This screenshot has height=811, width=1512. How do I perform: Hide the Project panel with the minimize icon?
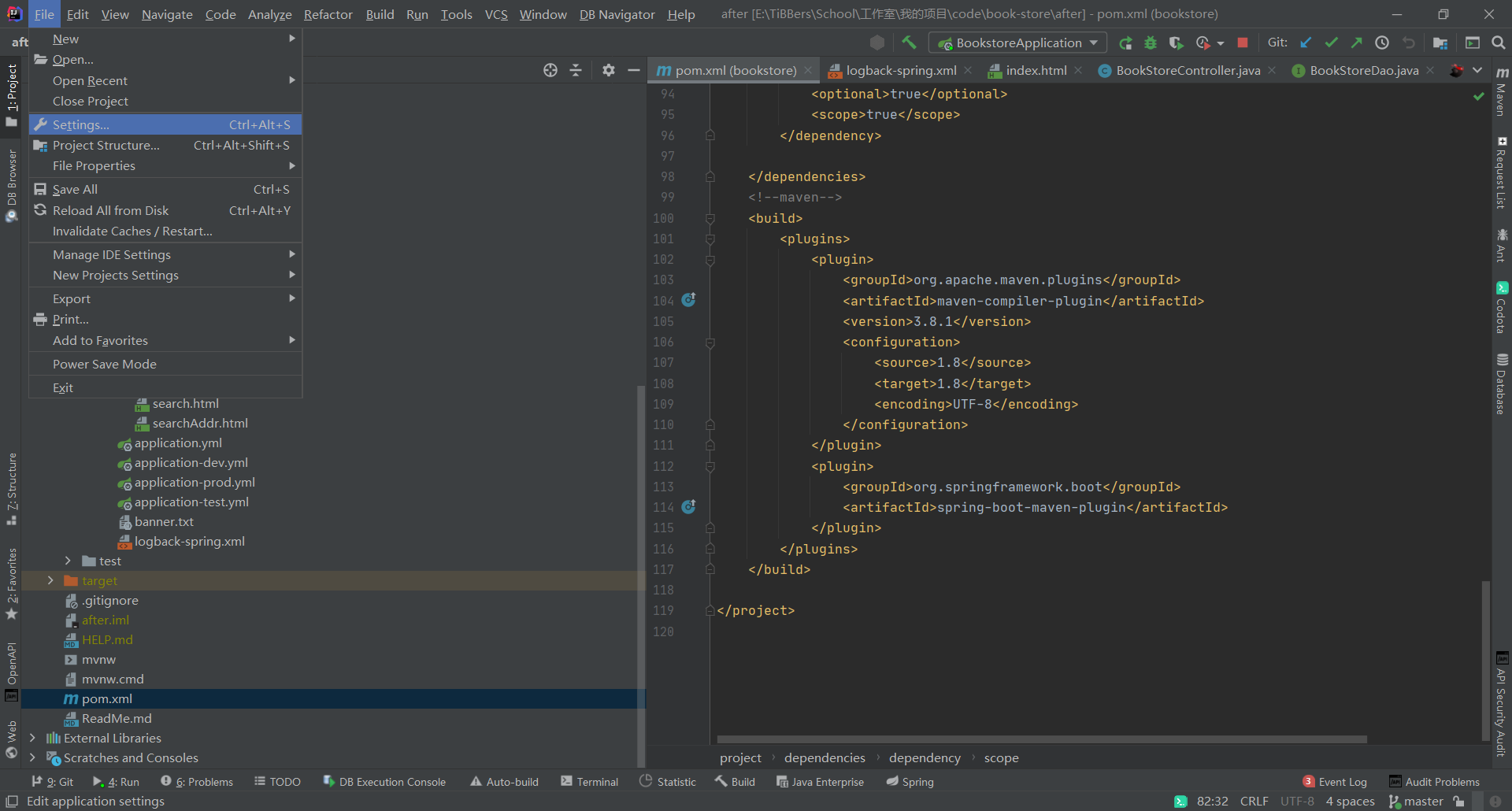(x=634, y=69)
